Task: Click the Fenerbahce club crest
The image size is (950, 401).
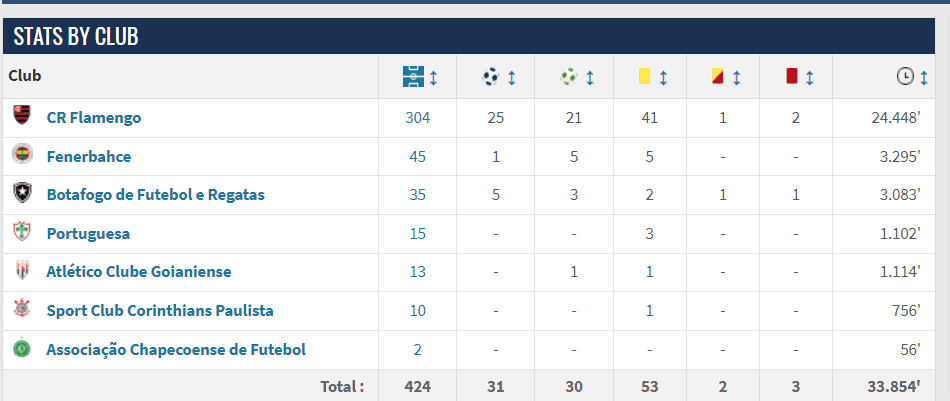Action: tap(22, 155)
